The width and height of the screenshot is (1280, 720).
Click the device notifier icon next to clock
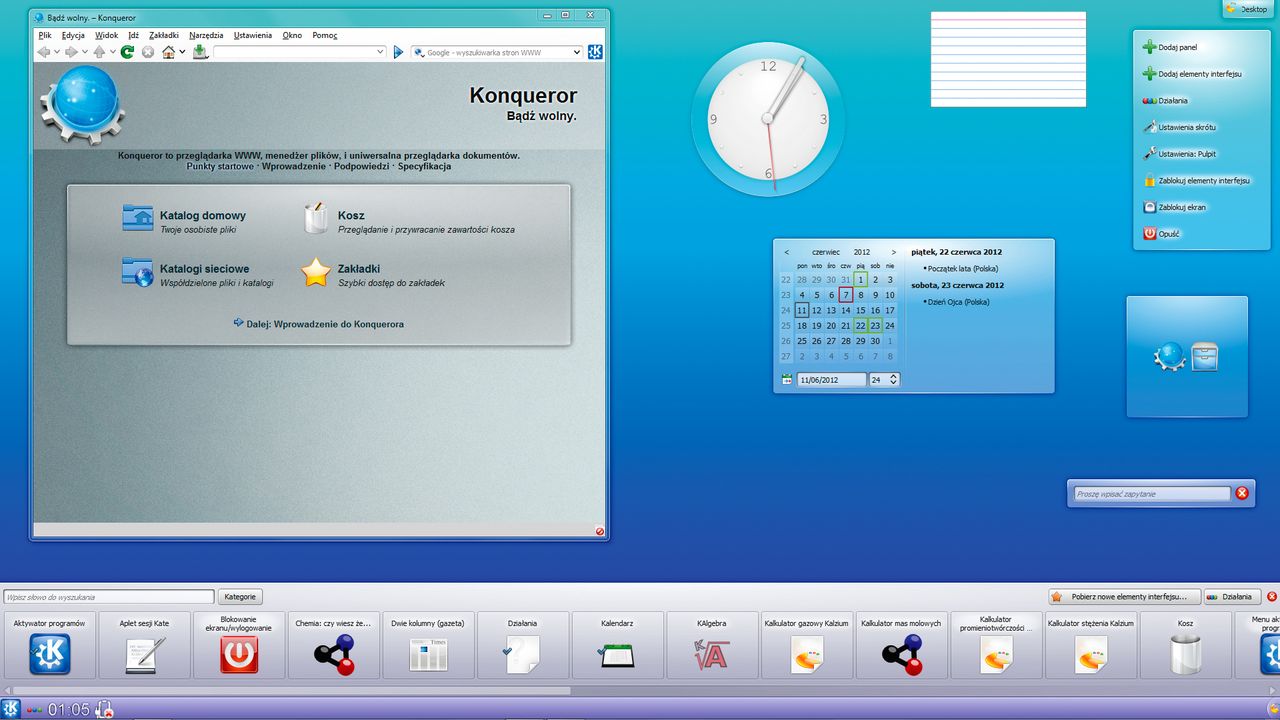[x=103, y=710]
